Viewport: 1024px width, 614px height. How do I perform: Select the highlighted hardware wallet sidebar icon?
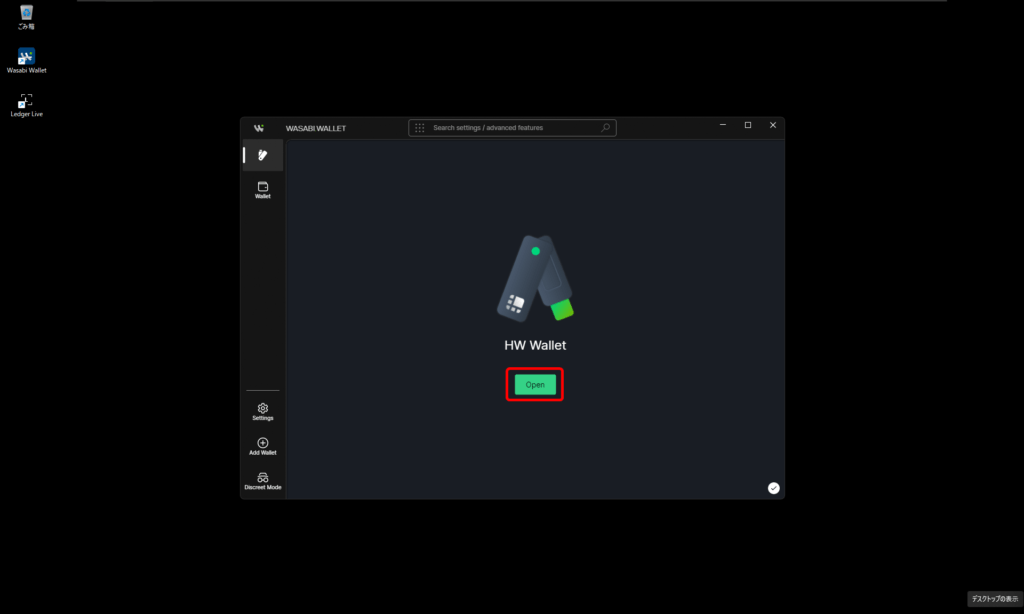[x=263, y=155]
